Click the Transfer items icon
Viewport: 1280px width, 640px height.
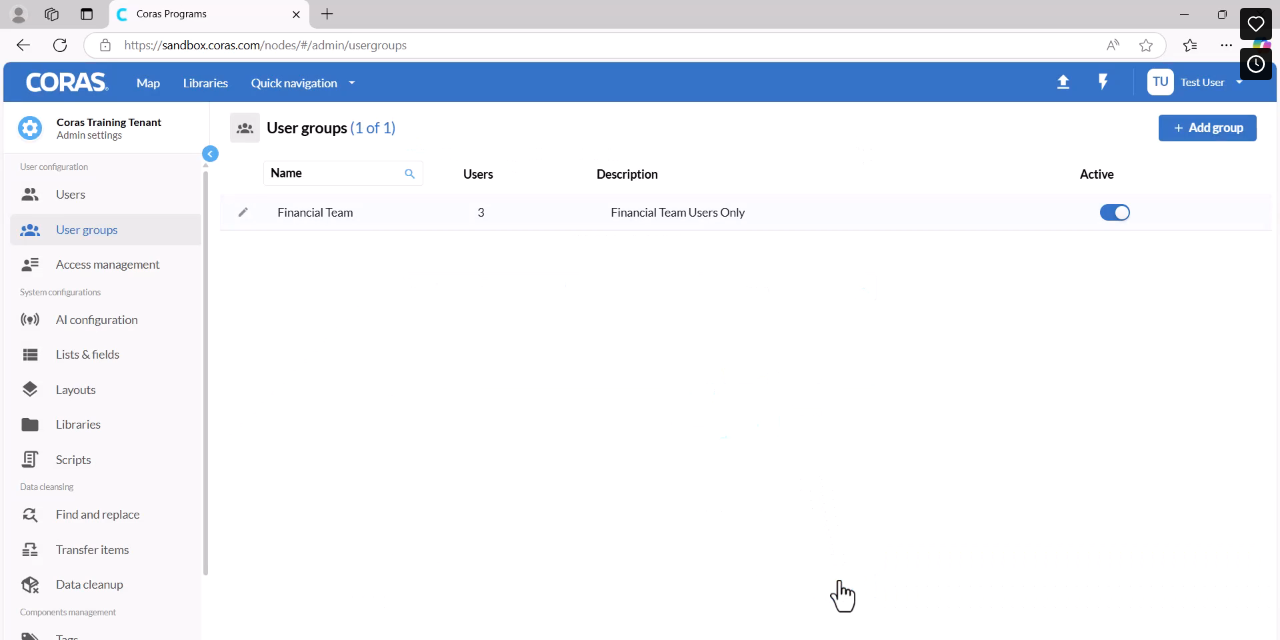pos(30,550)
